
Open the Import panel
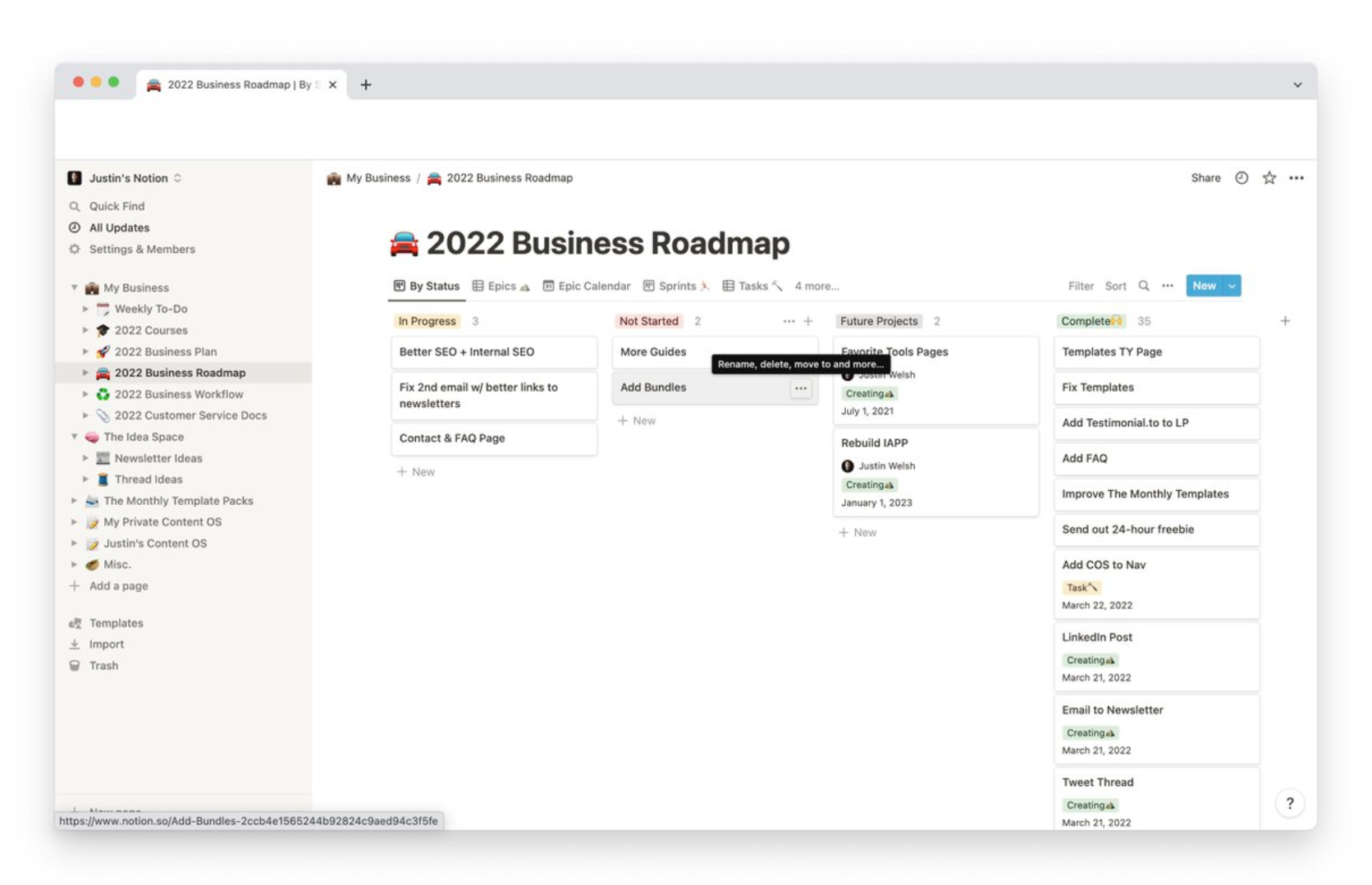[106, 644]
